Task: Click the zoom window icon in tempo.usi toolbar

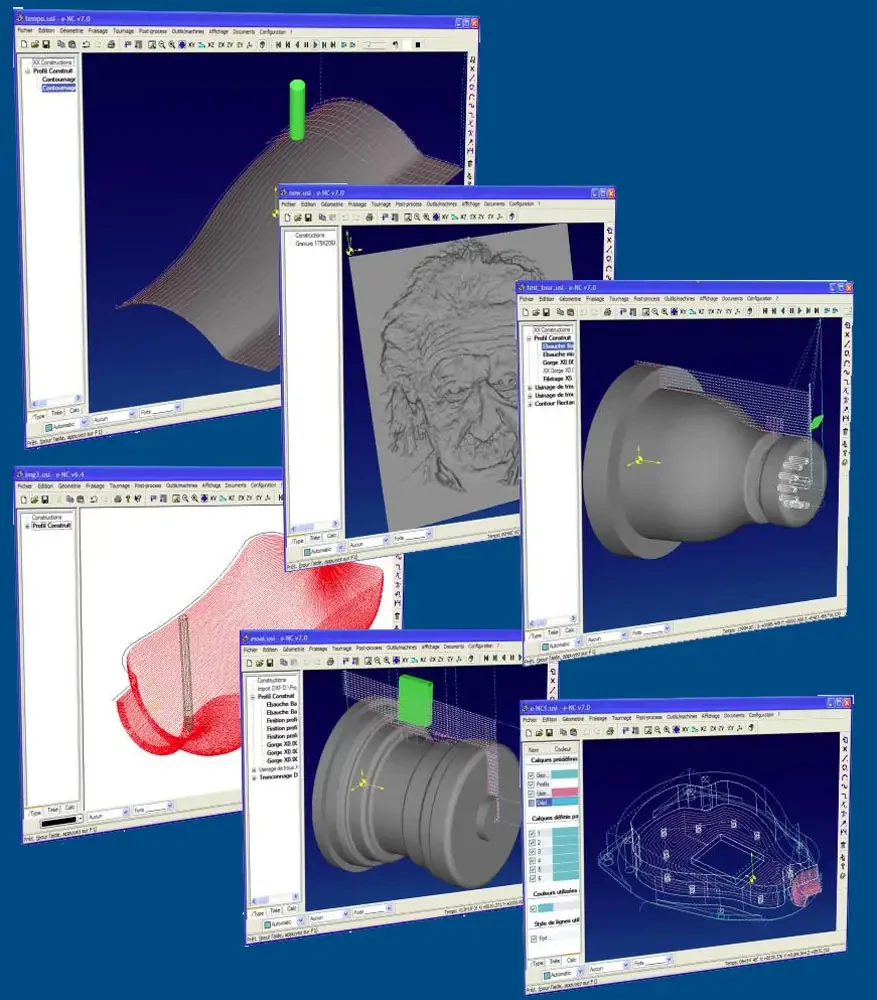Action: coord(152,45)
